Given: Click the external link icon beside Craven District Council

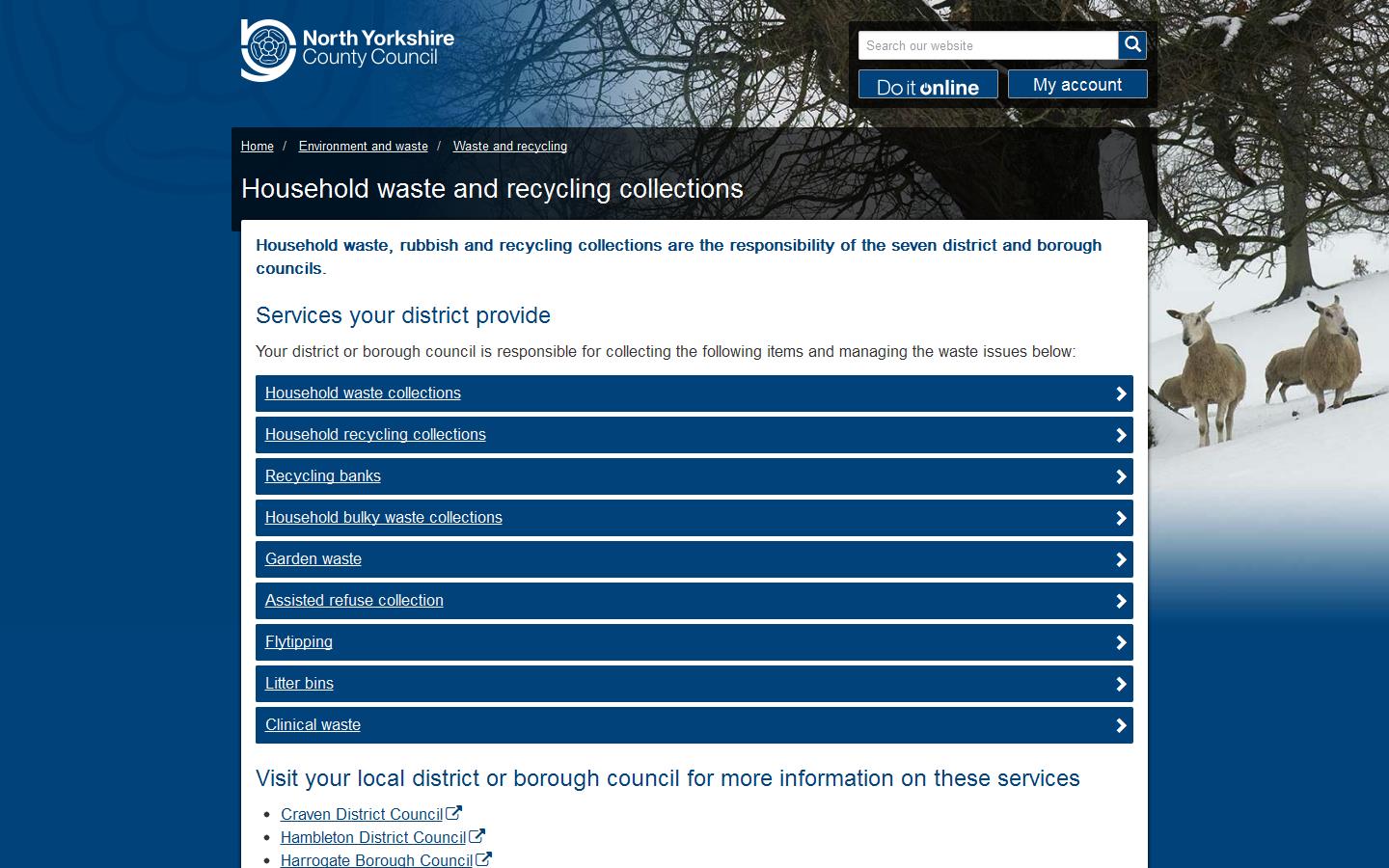Looking at the screenshot, I should point(454,812).
